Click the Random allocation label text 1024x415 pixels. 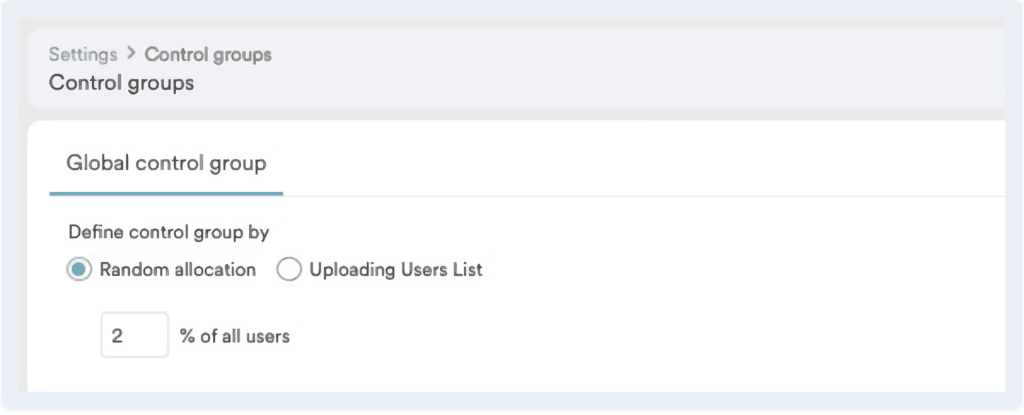tap(177, 270)
